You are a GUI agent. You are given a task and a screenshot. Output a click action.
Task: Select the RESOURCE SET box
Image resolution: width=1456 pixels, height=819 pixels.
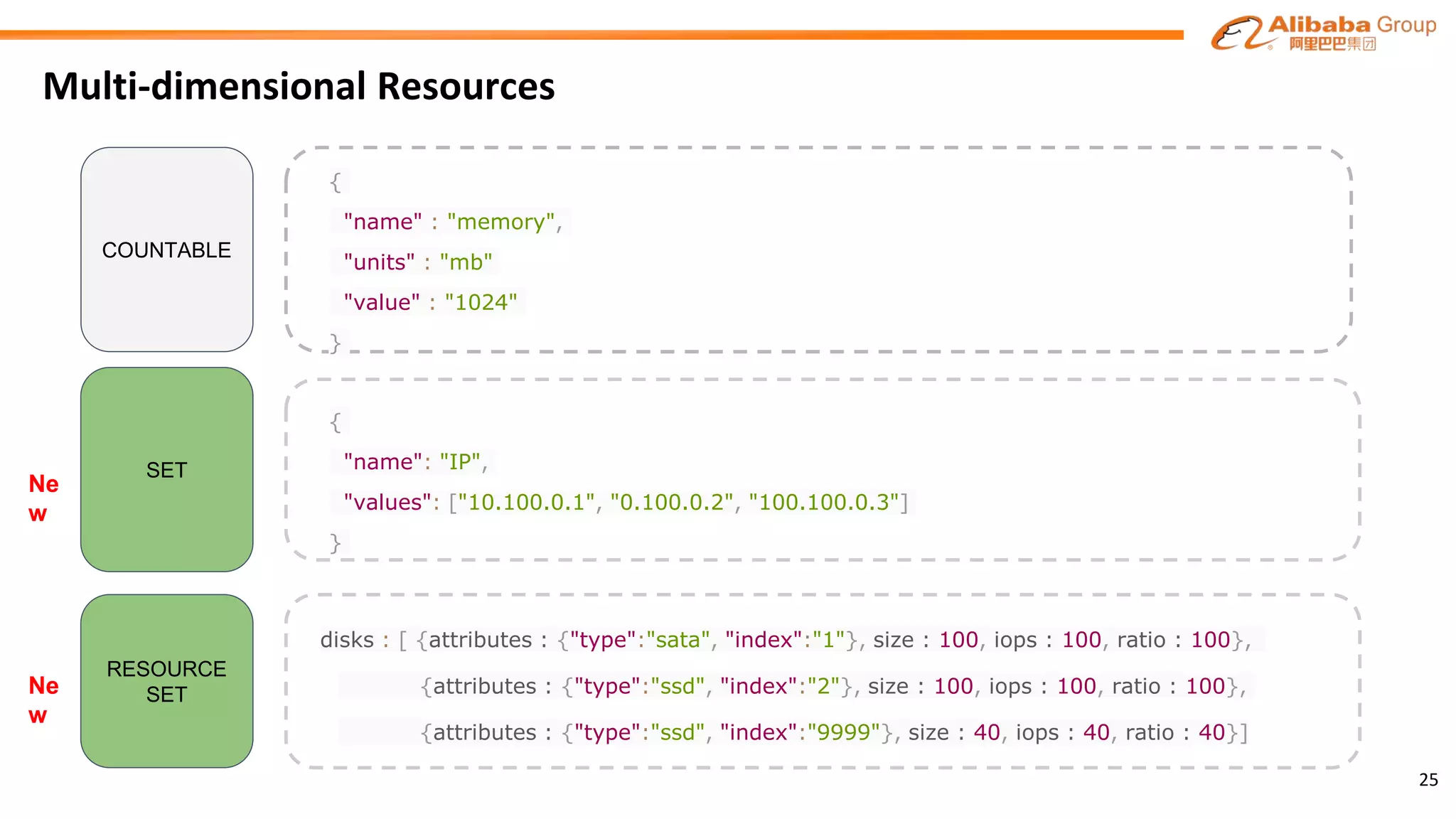(x=167, y=681)
